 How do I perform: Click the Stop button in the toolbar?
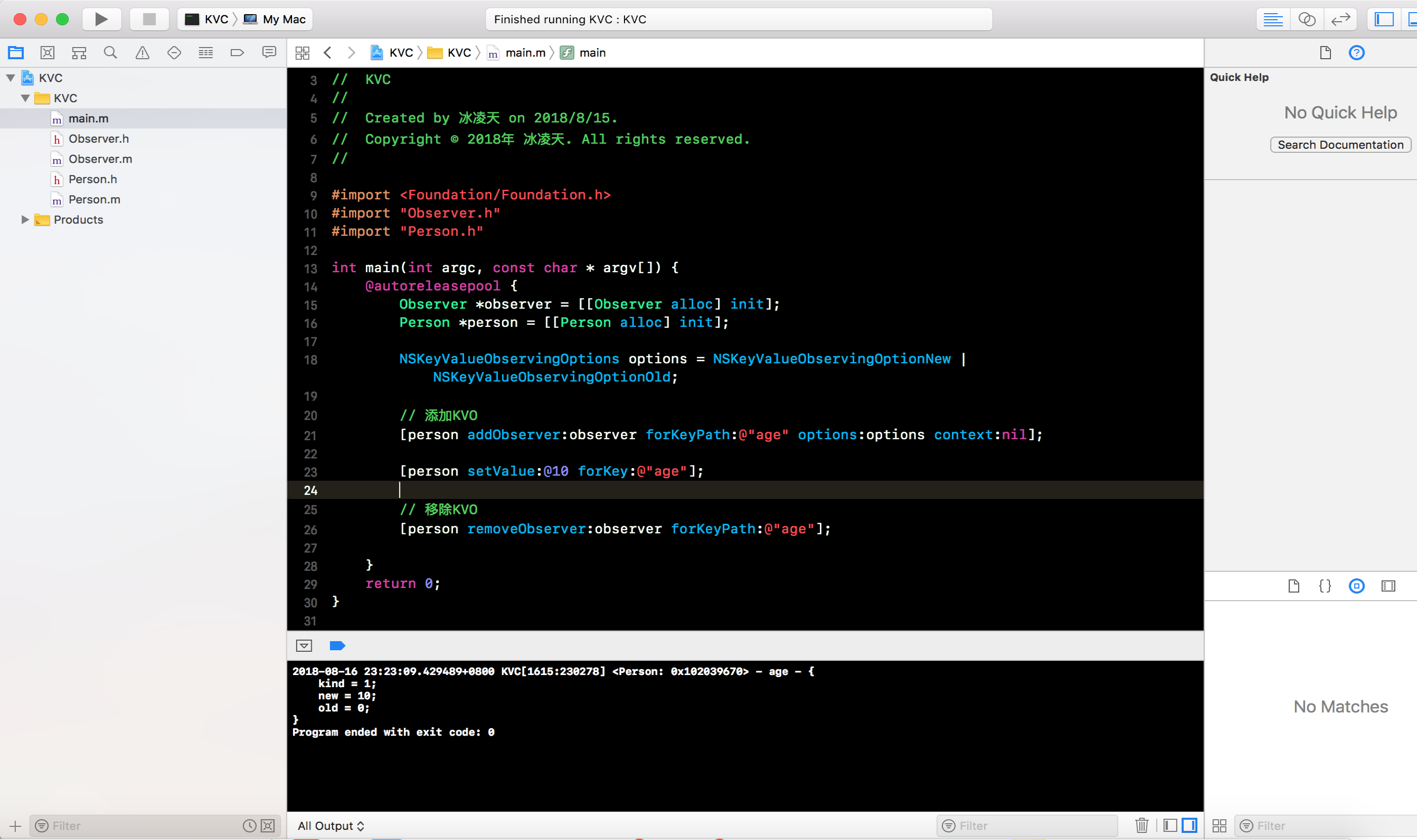(x=149, y=19)
